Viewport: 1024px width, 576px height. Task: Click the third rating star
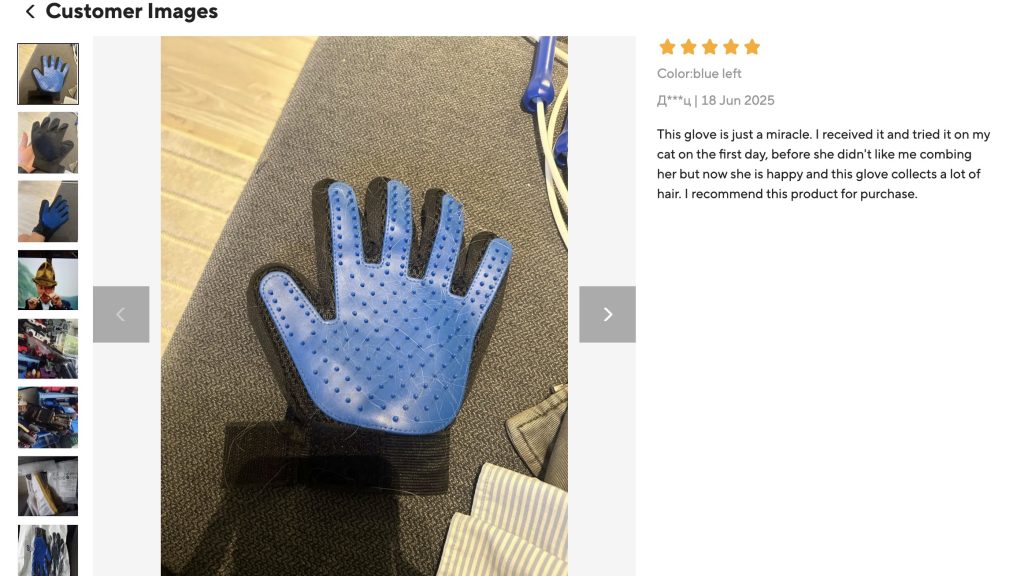(x=709, y=47)
